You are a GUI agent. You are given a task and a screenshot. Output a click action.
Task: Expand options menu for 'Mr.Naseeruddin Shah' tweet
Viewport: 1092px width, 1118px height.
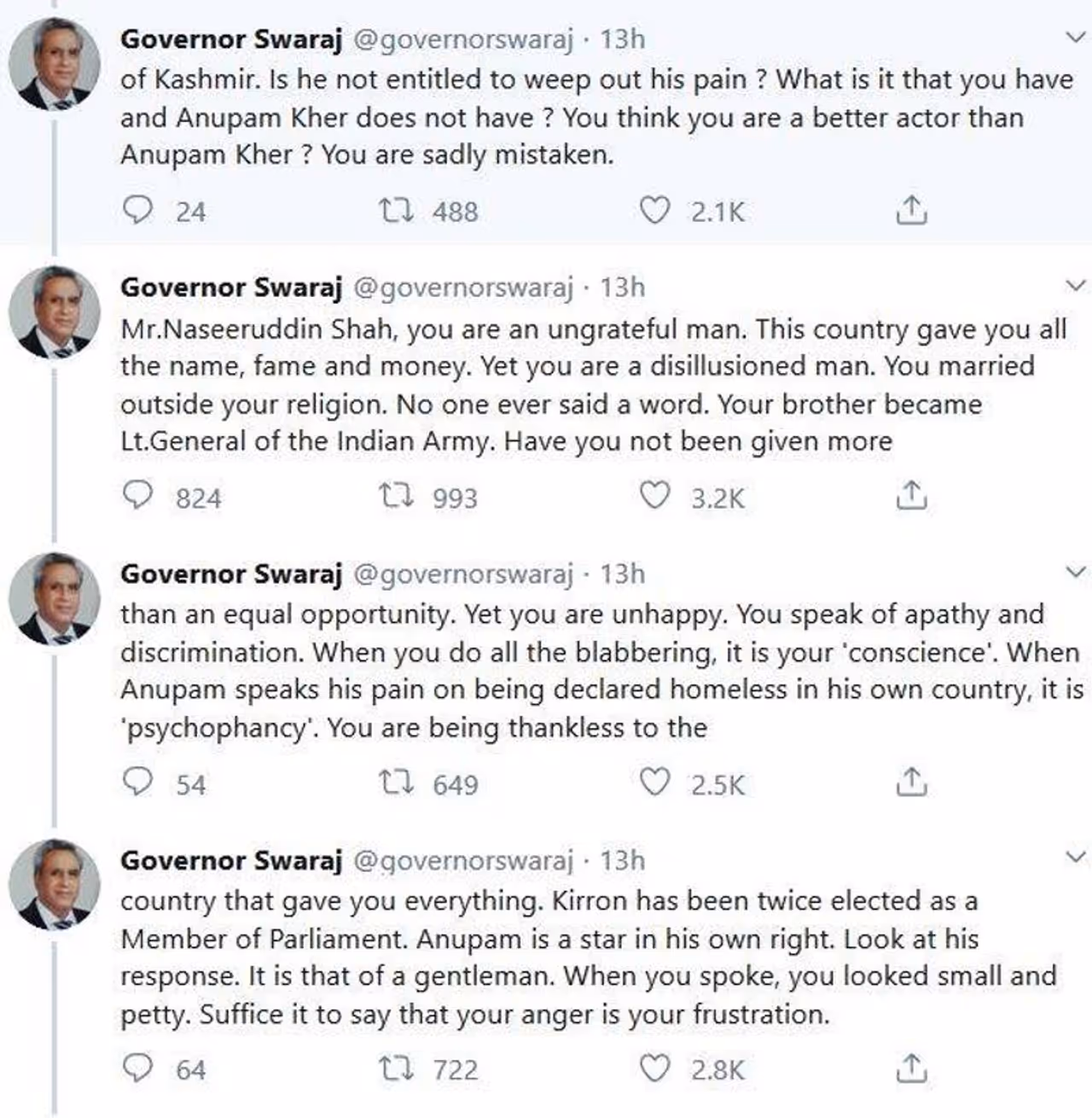[1077, 286]
